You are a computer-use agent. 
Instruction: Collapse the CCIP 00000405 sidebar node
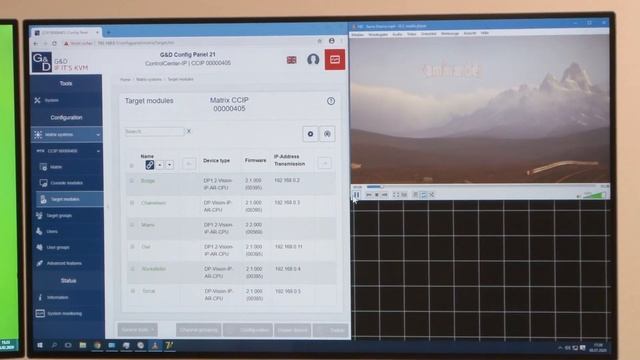(x=98, y=151)
